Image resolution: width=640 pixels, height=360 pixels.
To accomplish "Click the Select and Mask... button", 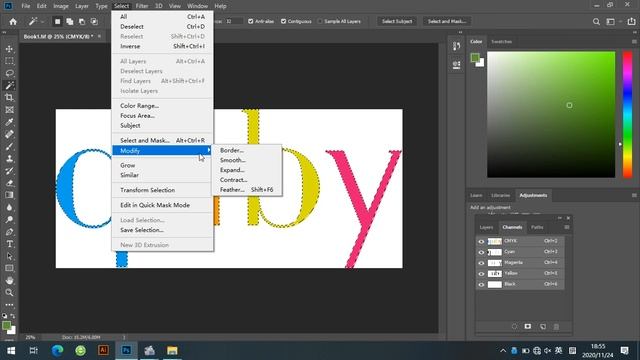I will point(447,21).
